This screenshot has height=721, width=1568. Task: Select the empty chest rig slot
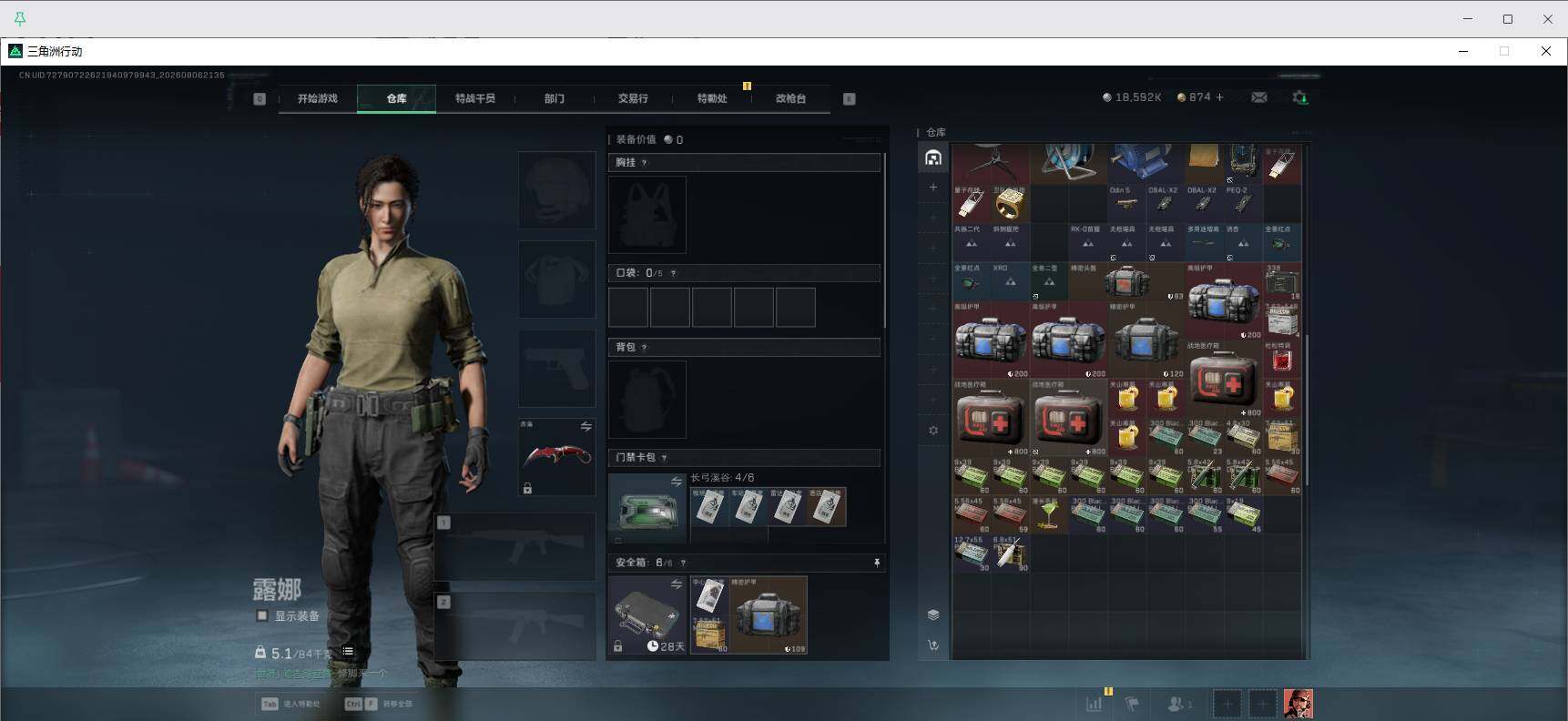coord(647,214)
